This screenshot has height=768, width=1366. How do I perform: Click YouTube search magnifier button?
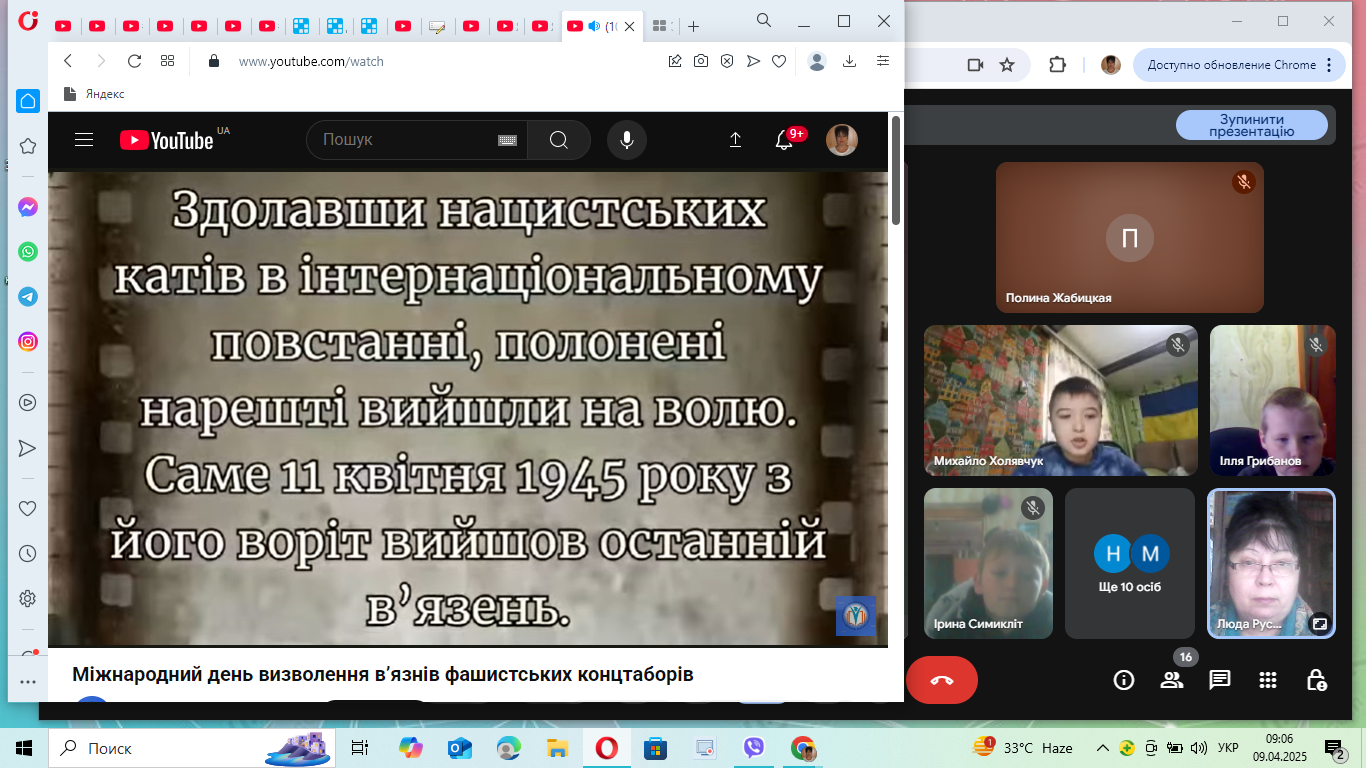coord(559,140)
